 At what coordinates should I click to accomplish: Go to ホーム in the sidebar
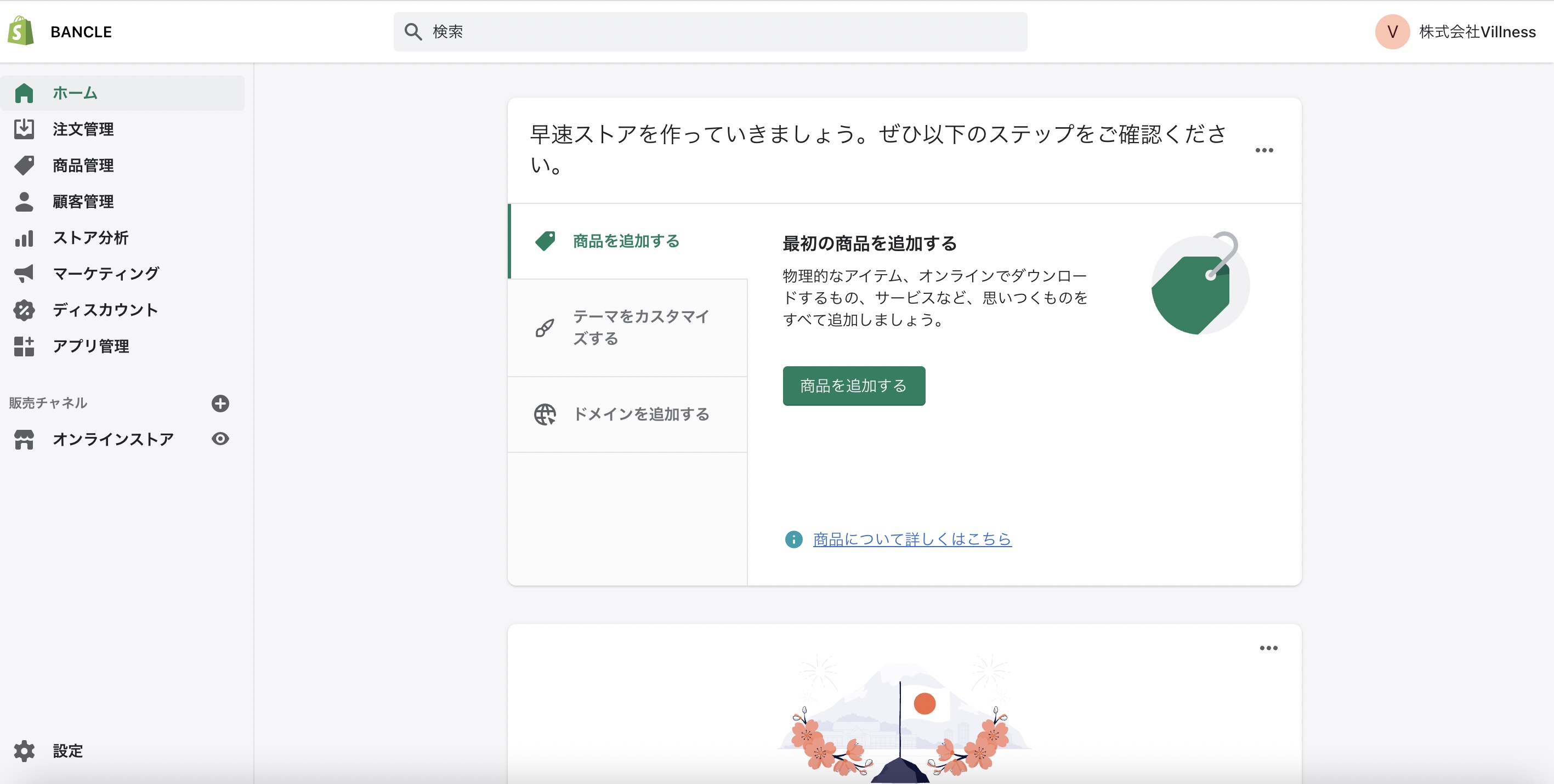(x=122, y=93)
